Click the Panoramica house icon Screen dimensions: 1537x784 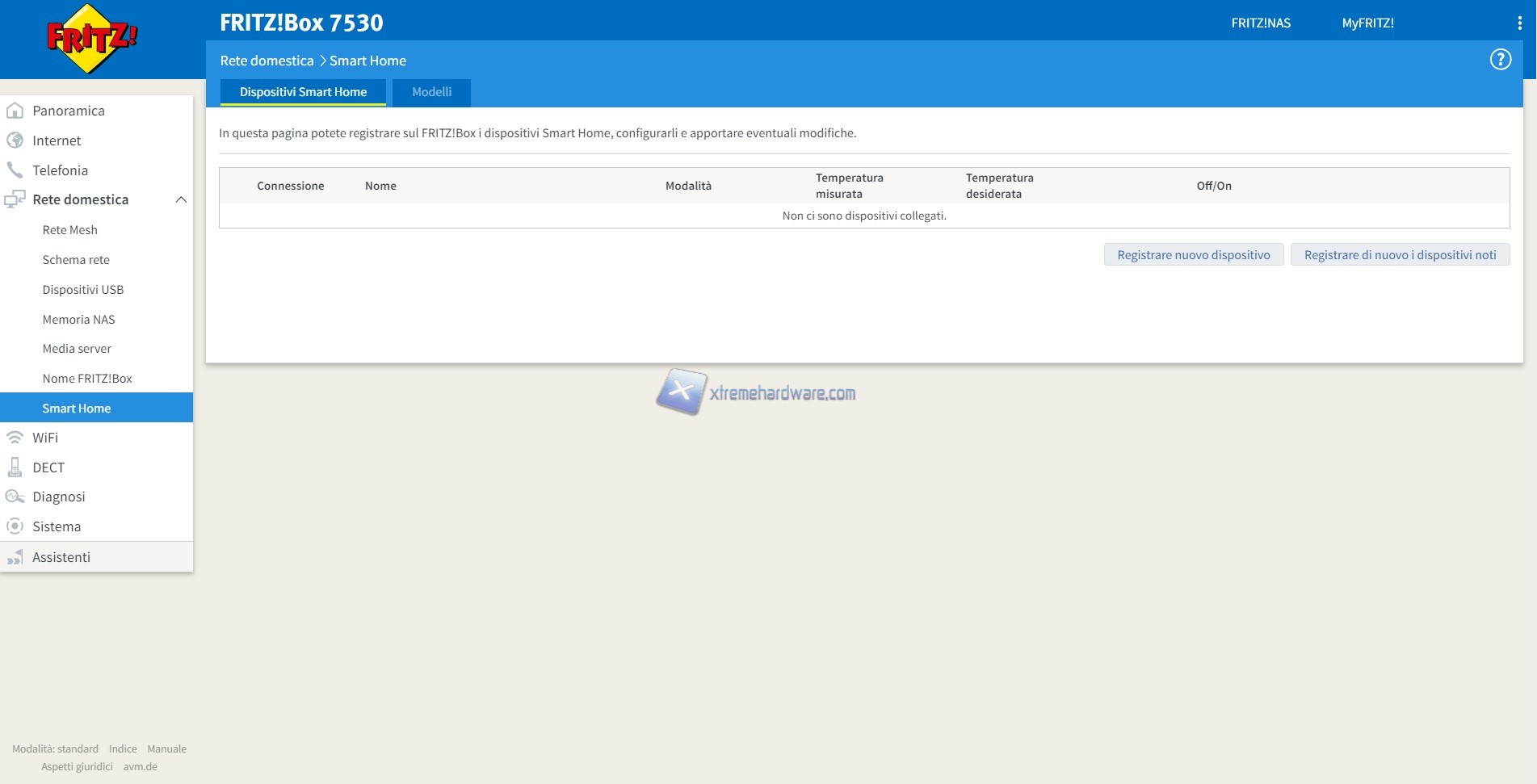click(x=15, y=111)
